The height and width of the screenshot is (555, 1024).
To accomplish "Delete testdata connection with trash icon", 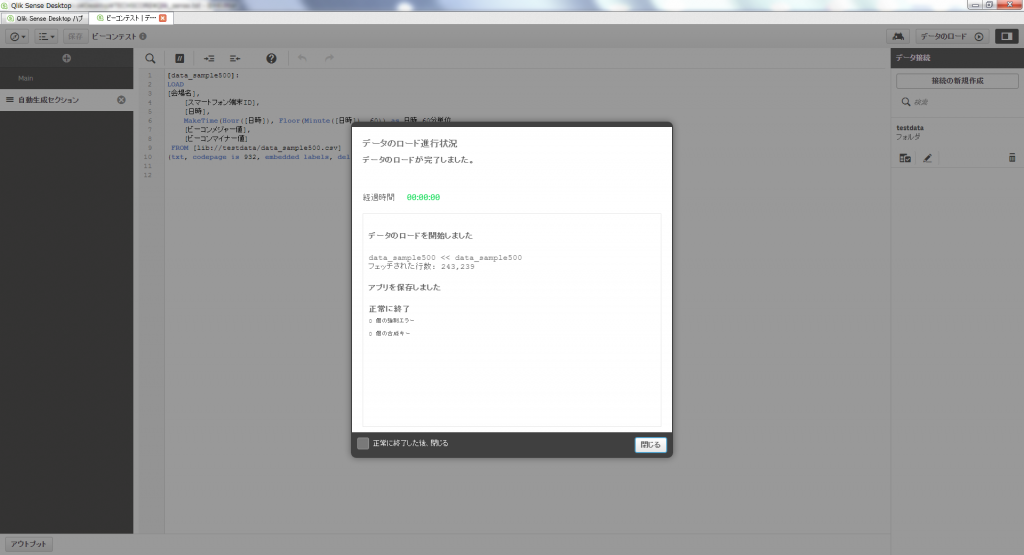I will 1011,158.
